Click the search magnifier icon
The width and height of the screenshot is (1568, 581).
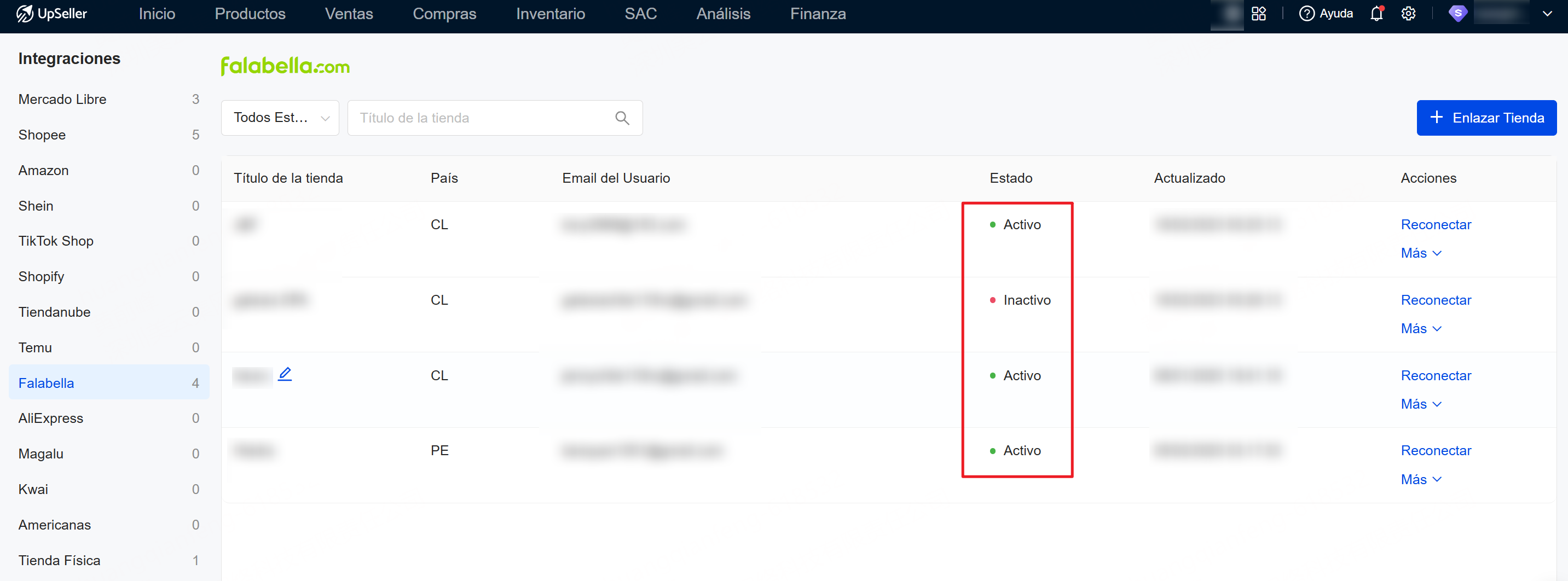[x=622, y=118]
